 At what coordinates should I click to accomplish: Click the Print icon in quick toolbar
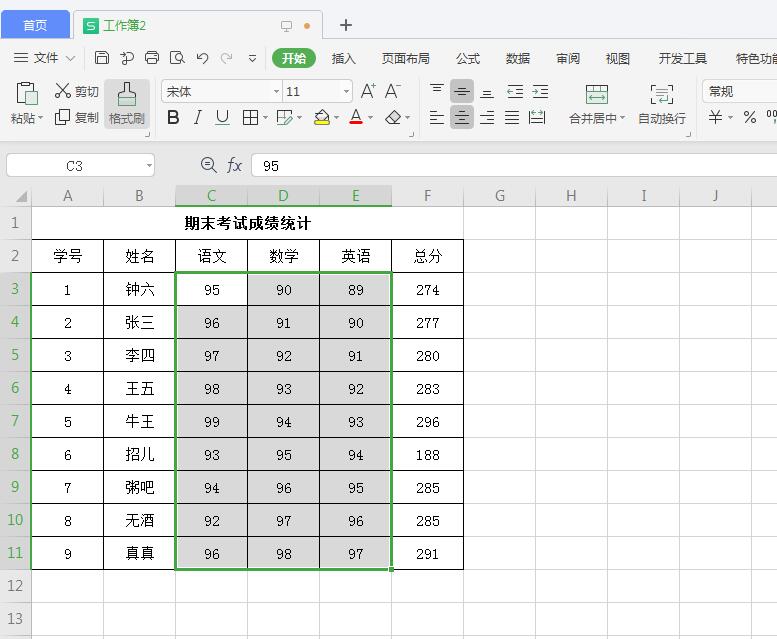pyautogui.click(x=152, y=58)
